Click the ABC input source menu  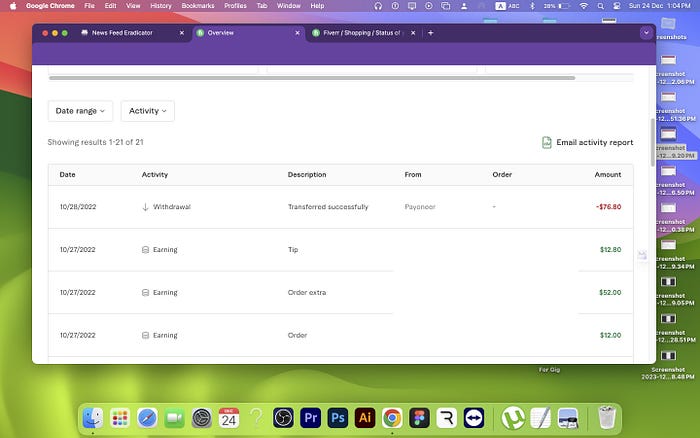(x=508, y=6)
